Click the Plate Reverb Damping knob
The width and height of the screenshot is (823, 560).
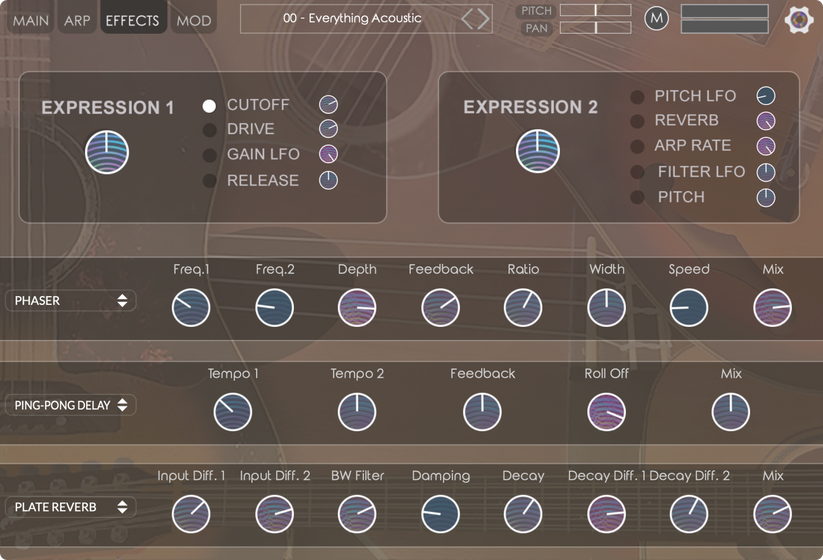coord(440,515)
